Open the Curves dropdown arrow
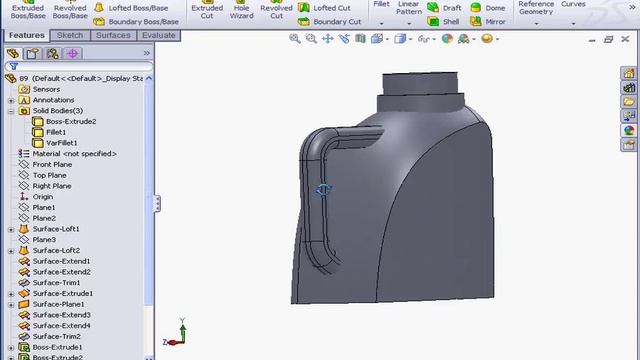Screen dimensions: 640x360 (x=573, y=24)
